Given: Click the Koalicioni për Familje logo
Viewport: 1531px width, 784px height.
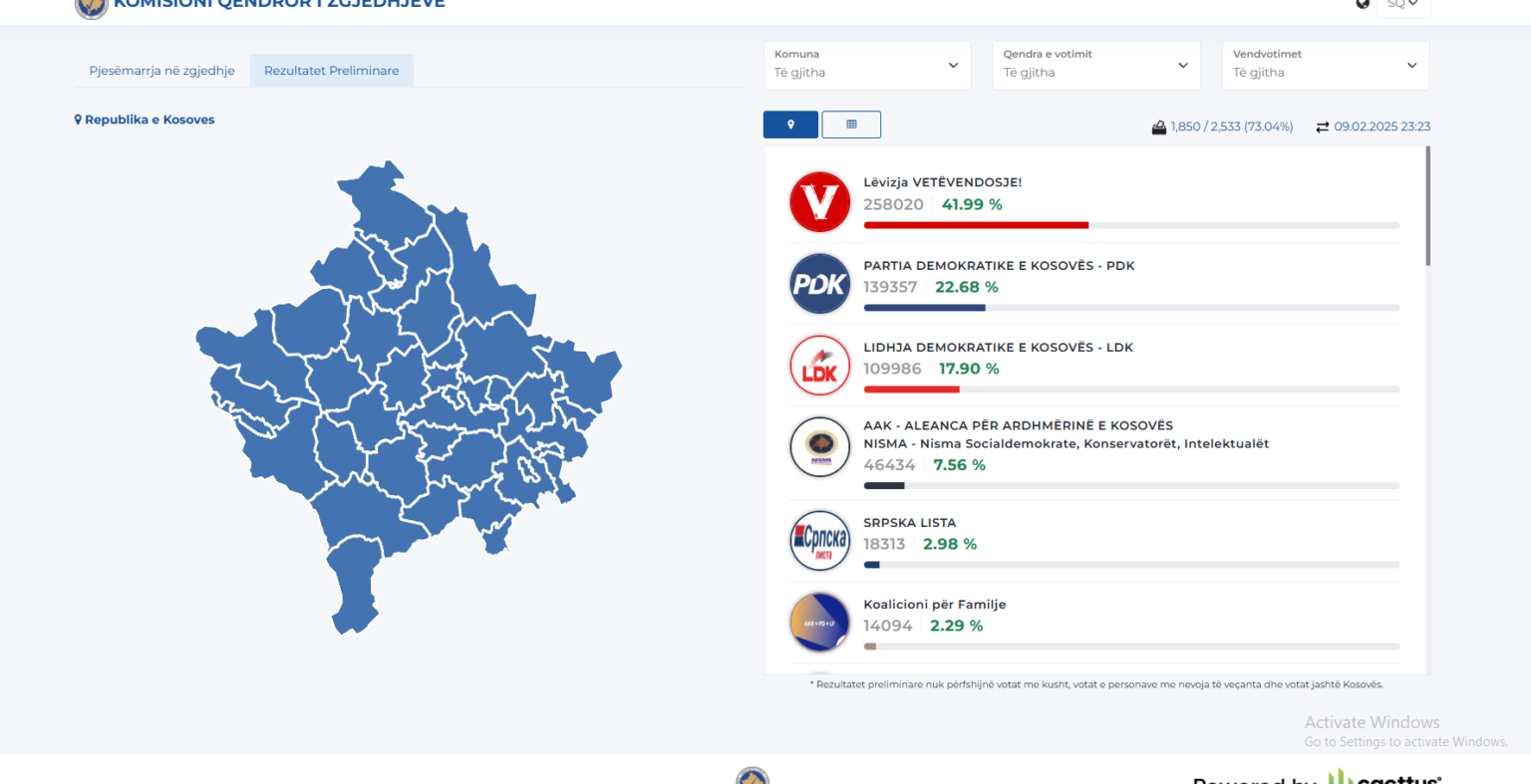Looking at the screenshot, I should point(819,623).
